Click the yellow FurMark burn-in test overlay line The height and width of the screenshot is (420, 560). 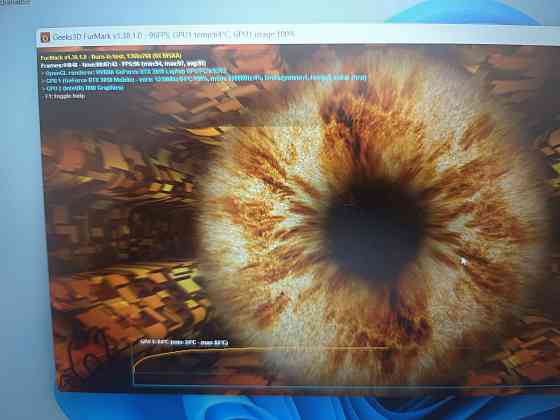click(x=111, y=56)
